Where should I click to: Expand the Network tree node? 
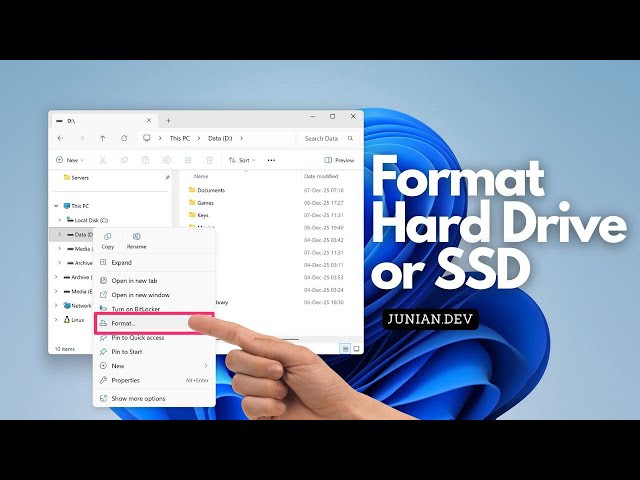(56, 305)
